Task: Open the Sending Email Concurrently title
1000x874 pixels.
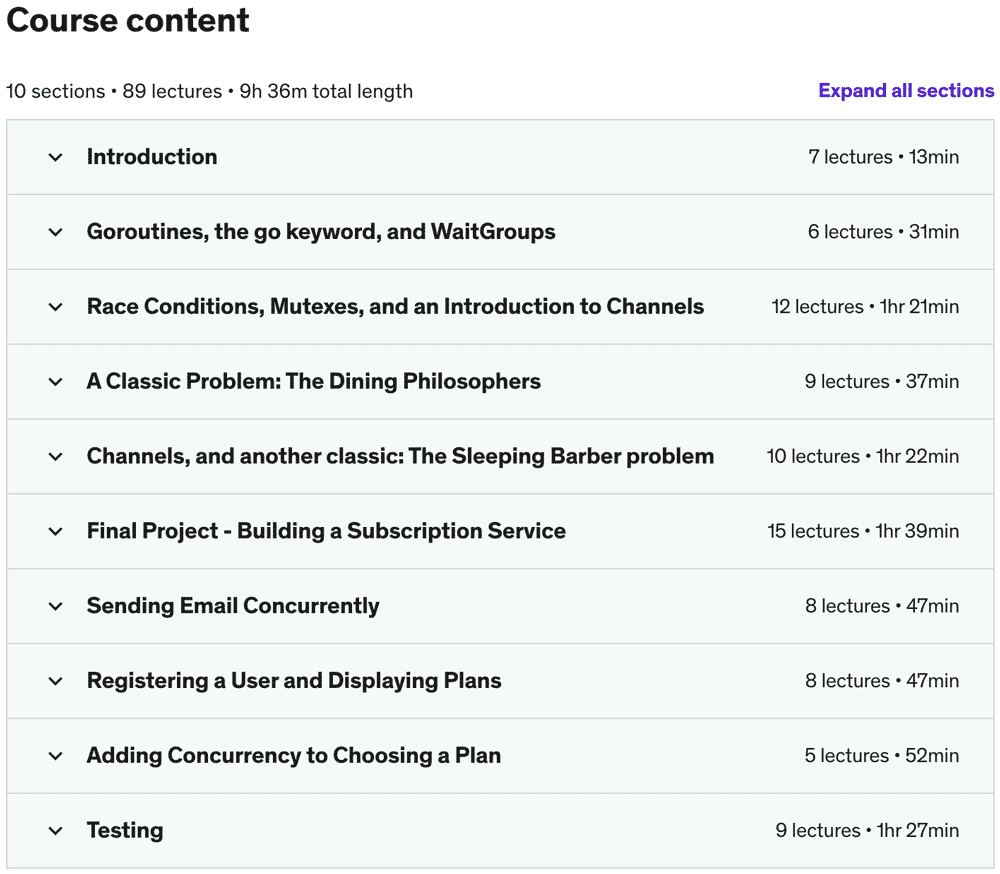Action: click(233, 606)
